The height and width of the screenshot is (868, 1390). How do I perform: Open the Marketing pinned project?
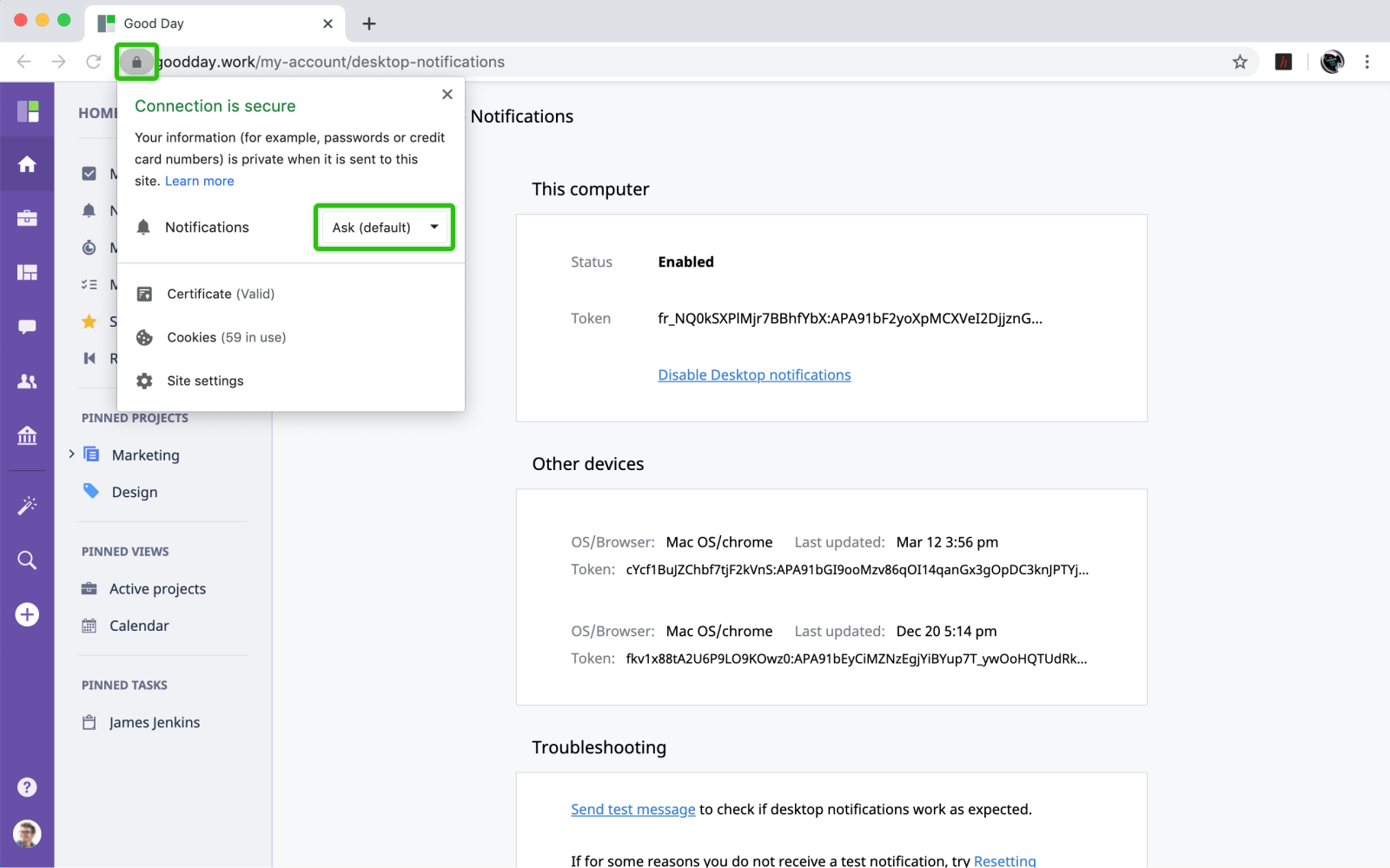coord(145,455)
